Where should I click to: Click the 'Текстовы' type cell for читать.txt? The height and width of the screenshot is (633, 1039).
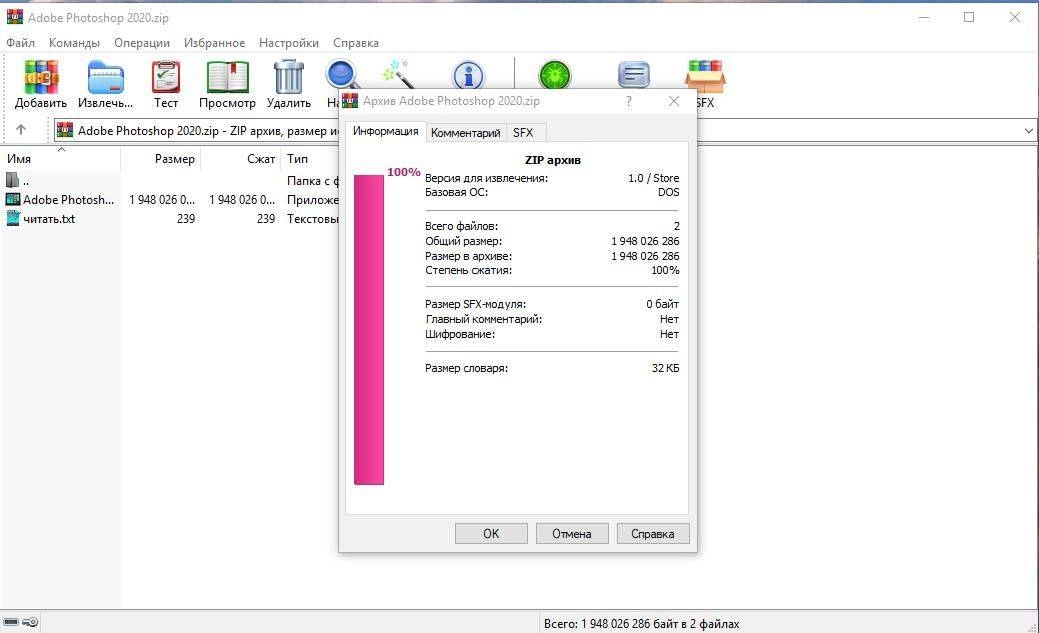312,219
